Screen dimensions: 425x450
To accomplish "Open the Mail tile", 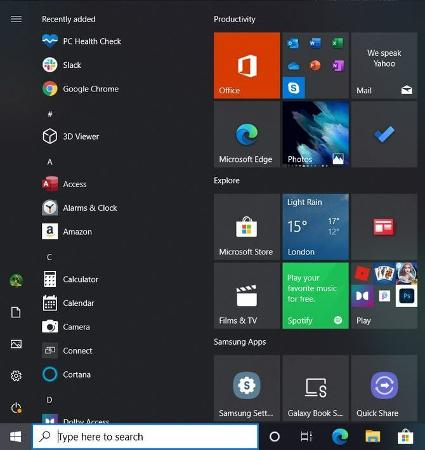I will click(384, 65).
